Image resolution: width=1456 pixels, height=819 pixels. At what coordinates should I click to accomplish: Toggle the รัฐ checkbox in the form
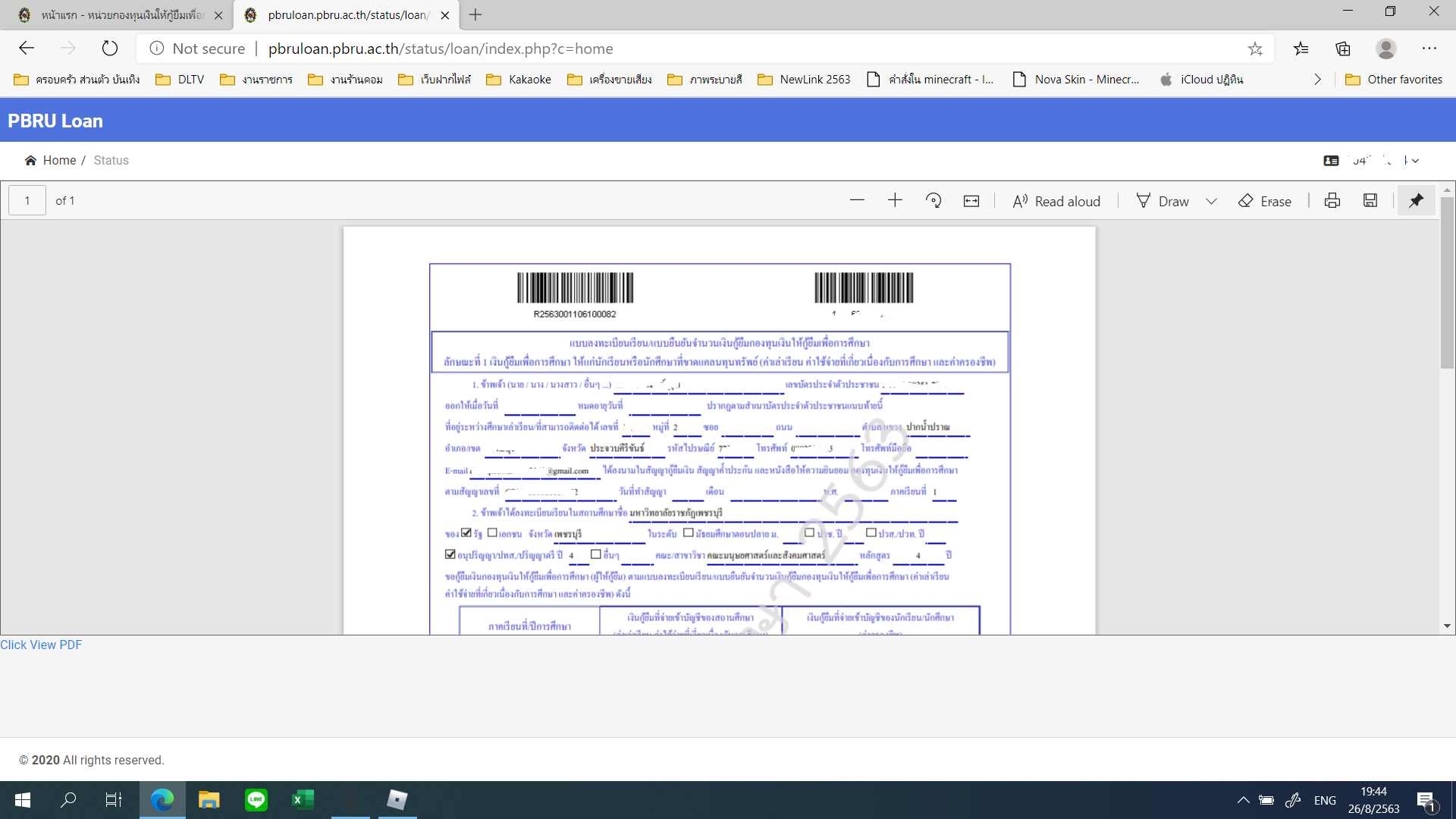pyautogui.click(x=466, y=533)
